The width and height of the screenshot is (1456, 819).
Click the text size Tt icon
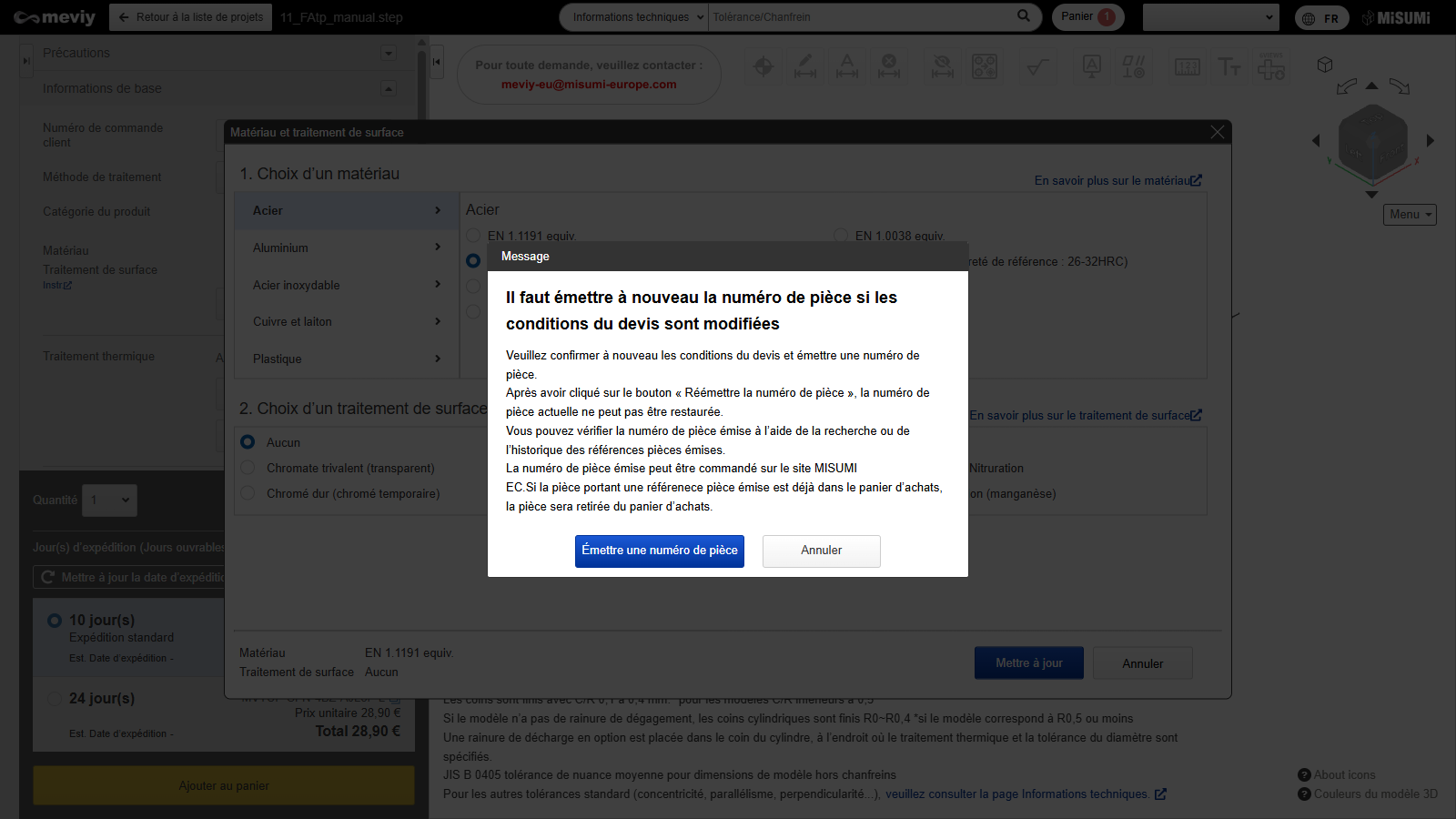(x=1229, y=66)
